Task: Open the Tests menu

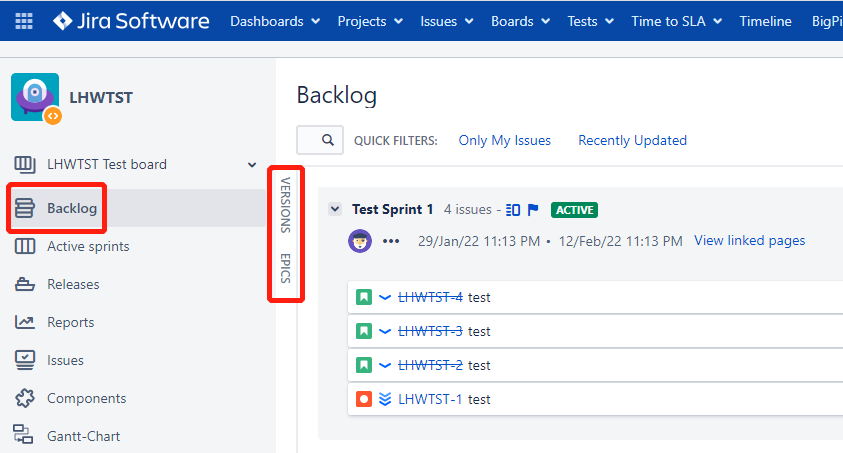Action: tap(590, 21)
